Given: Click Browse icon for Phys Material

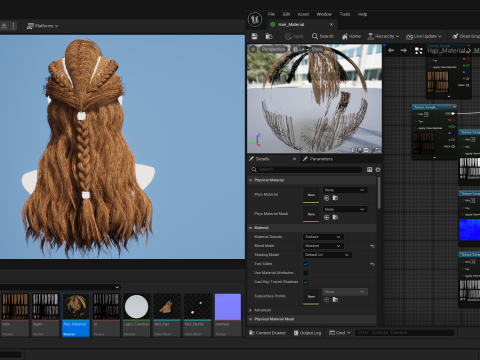Looking at the screenshot, I should (x=335, y=198).
